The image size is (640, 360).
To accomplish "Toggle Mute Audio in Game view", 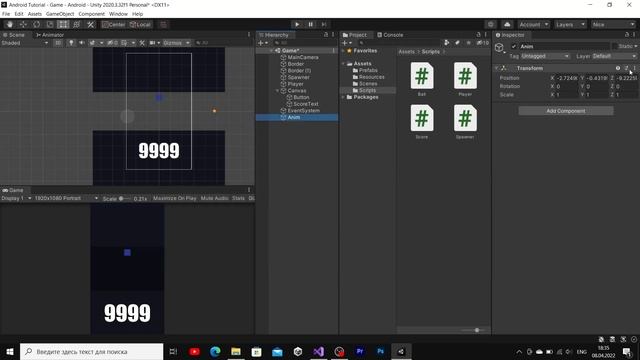I will click(x=215, y=198).
